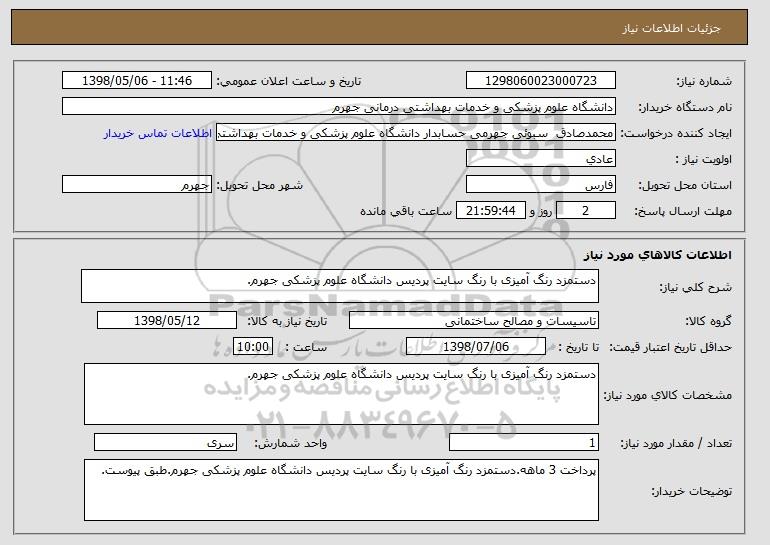Click the days remaining field showing 2
Viewport: 770px width, 545px height.
click(x=586, y=211)
